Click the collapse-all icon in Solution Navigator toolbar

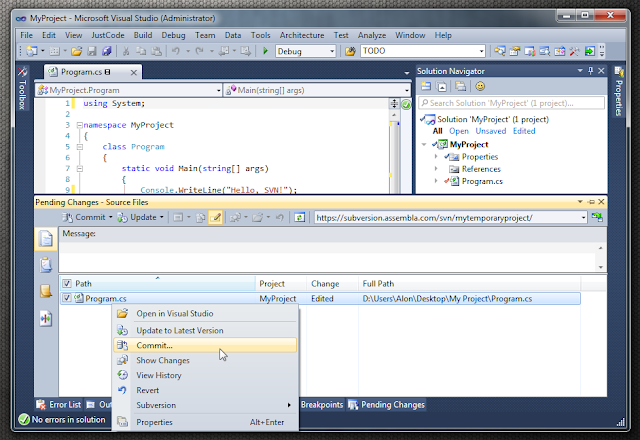tap(442, 86)
